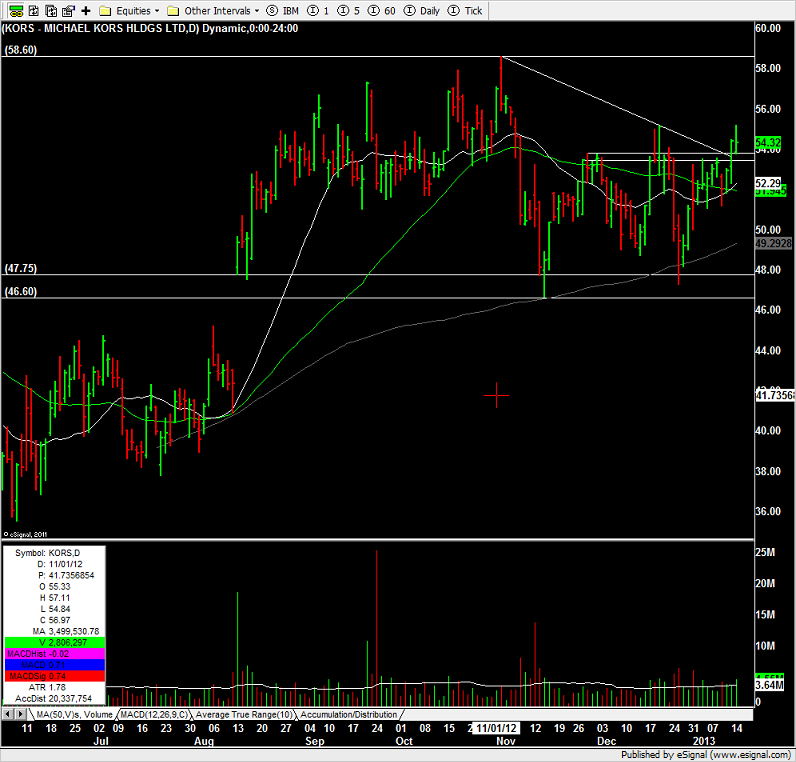The width and height of the screenshot is (796, 762).
Task: Switch to the 60-minute interval
Action: tap(382, 11)
